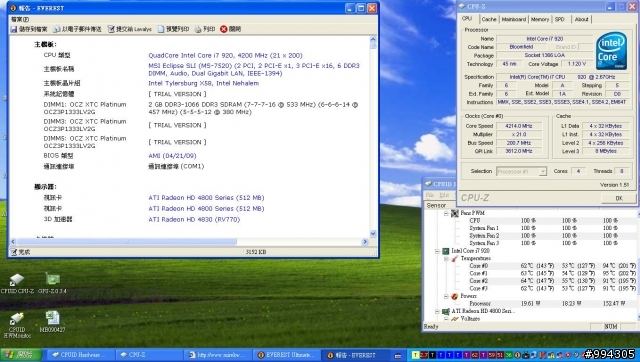Collapse the Intel Core i7 920 node in HWMonitor
640x362 pixels.
(x=438, y=251)
